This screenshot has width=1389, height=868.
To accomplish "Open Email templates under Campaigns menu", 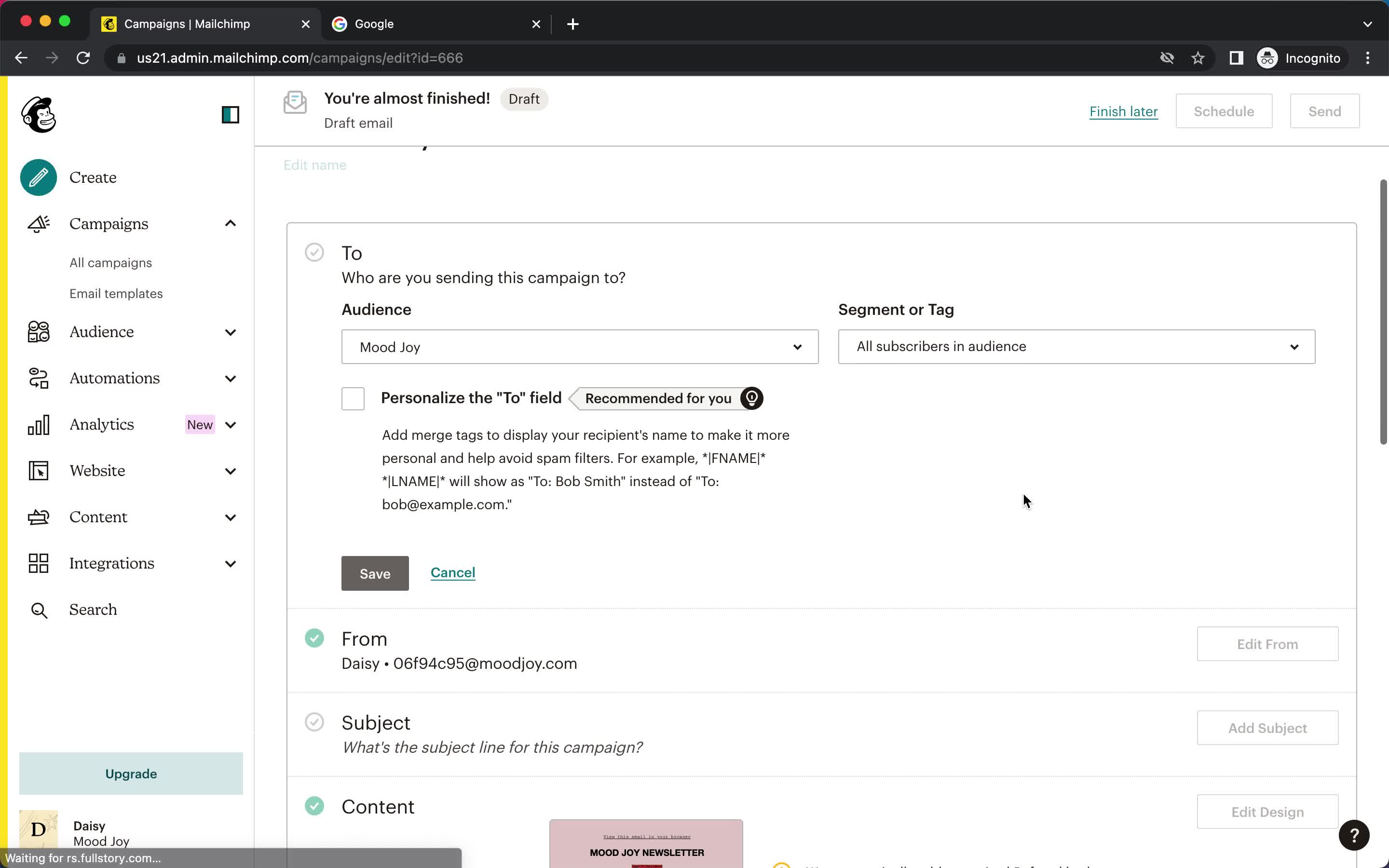I will (x=116, y=293).
